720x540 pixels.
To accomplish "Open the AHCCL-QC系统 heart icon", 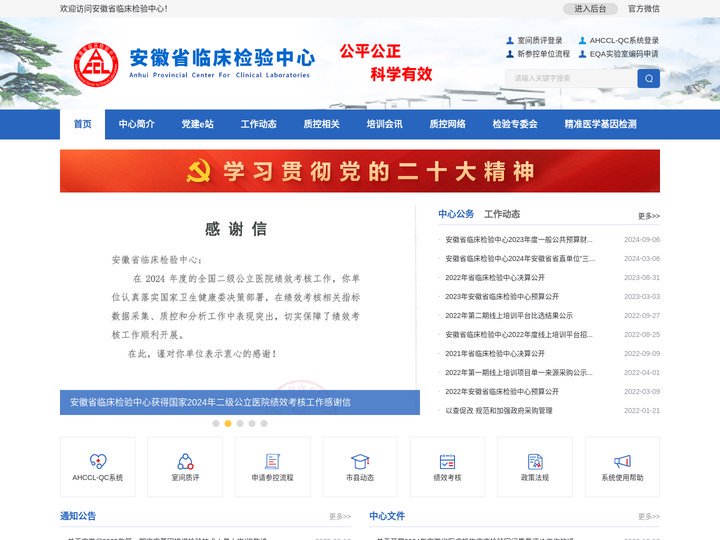I will [x=98, y=461].
